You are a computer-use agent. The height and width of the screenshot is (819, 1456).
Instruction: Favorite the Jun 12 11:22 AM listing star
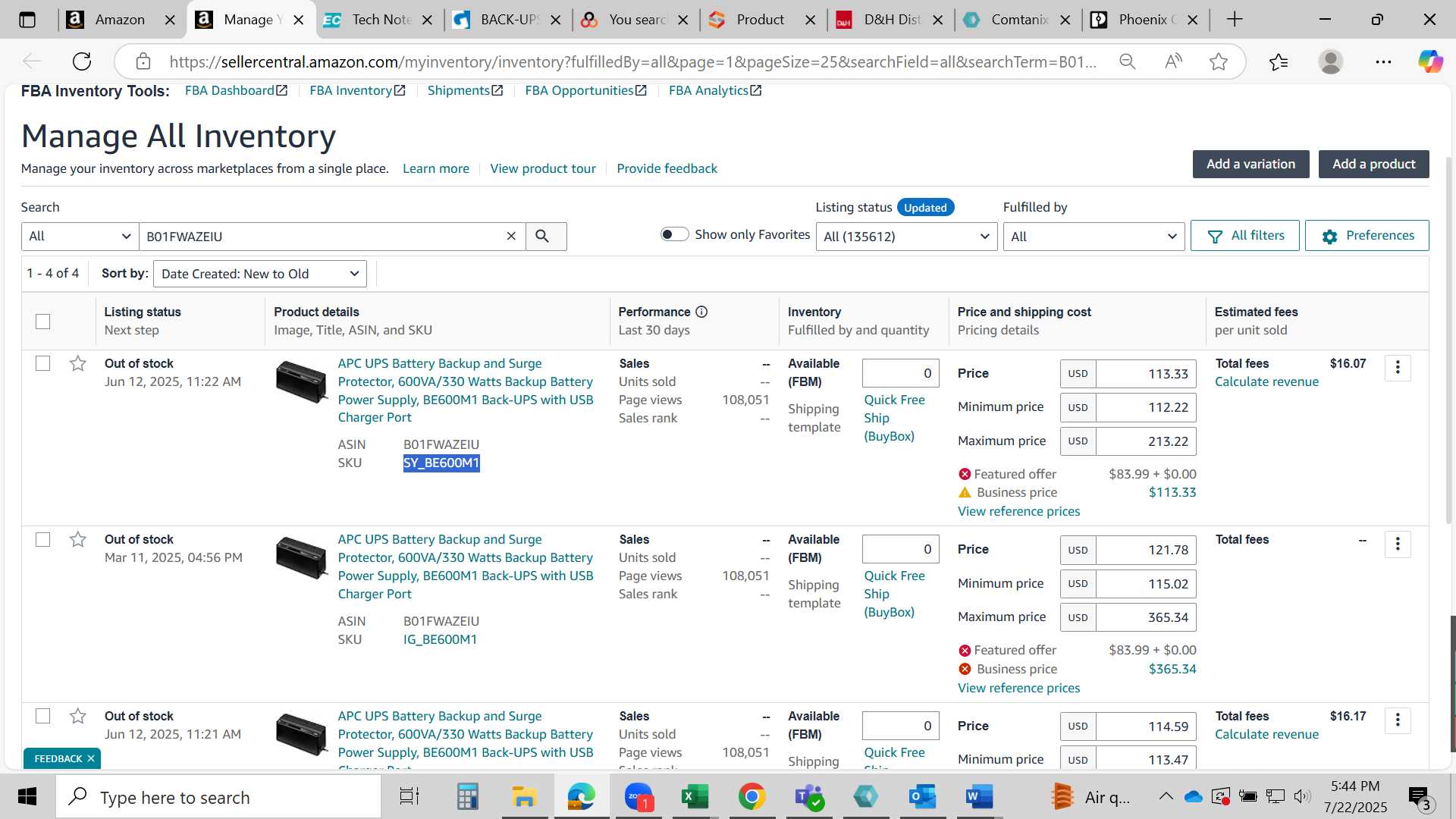pos(77,364)
